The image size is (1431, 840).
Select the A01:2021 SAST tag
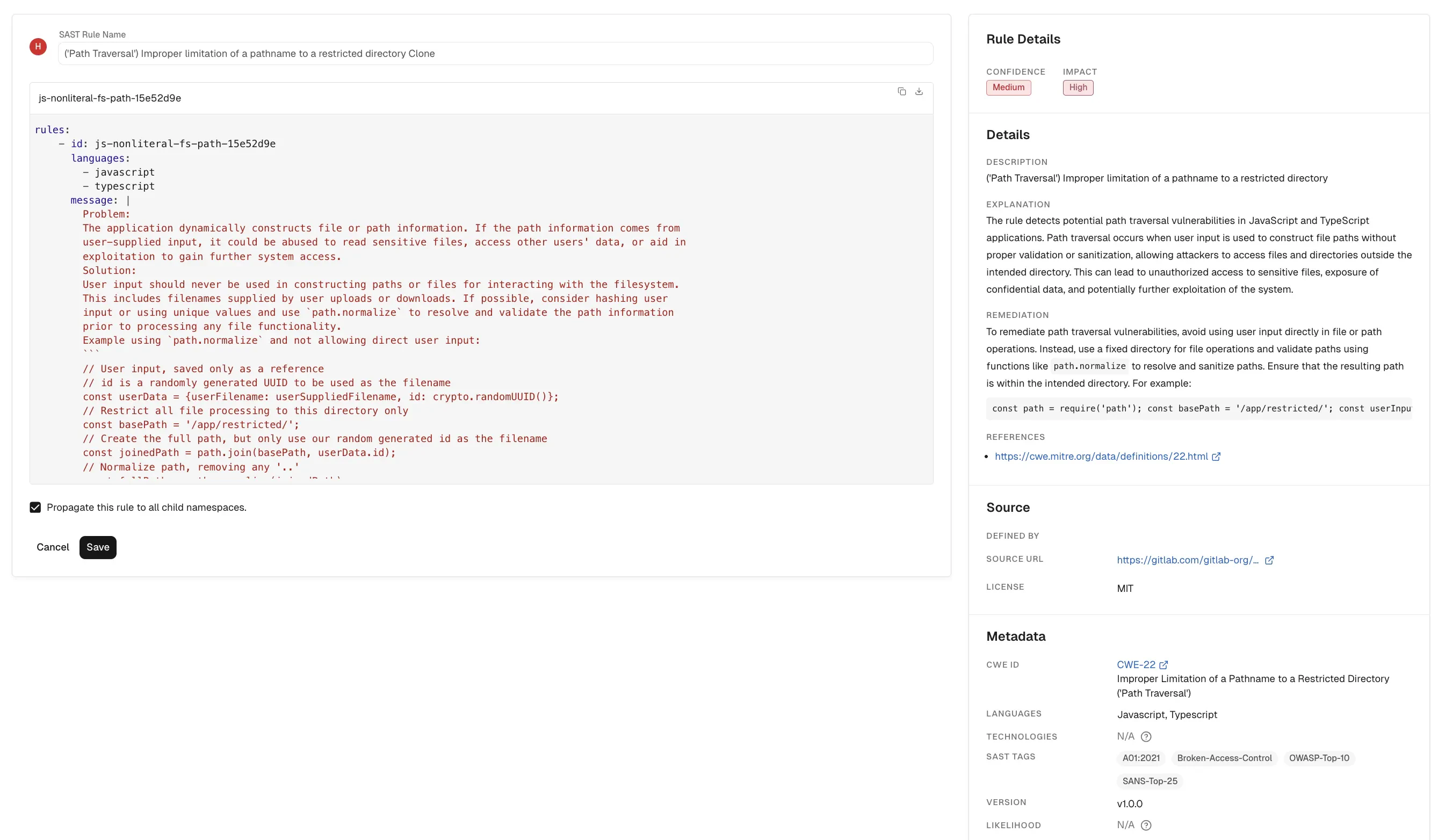(x=1141, y=758)
